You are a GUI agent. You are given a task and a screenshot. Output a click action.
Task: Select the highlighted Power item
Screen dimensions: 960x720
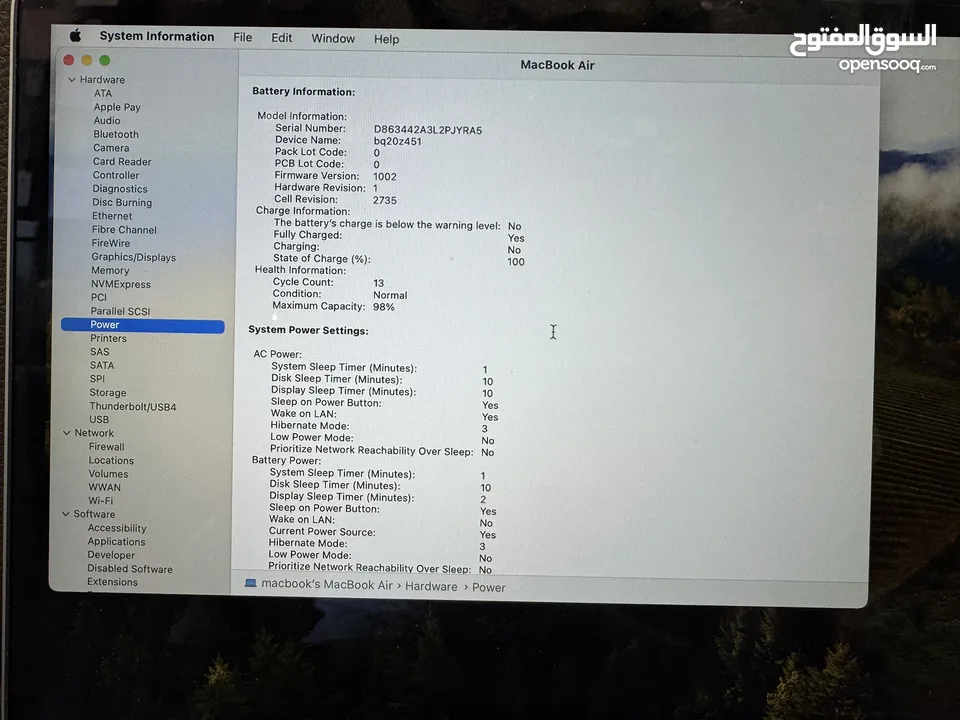(143, 325)
